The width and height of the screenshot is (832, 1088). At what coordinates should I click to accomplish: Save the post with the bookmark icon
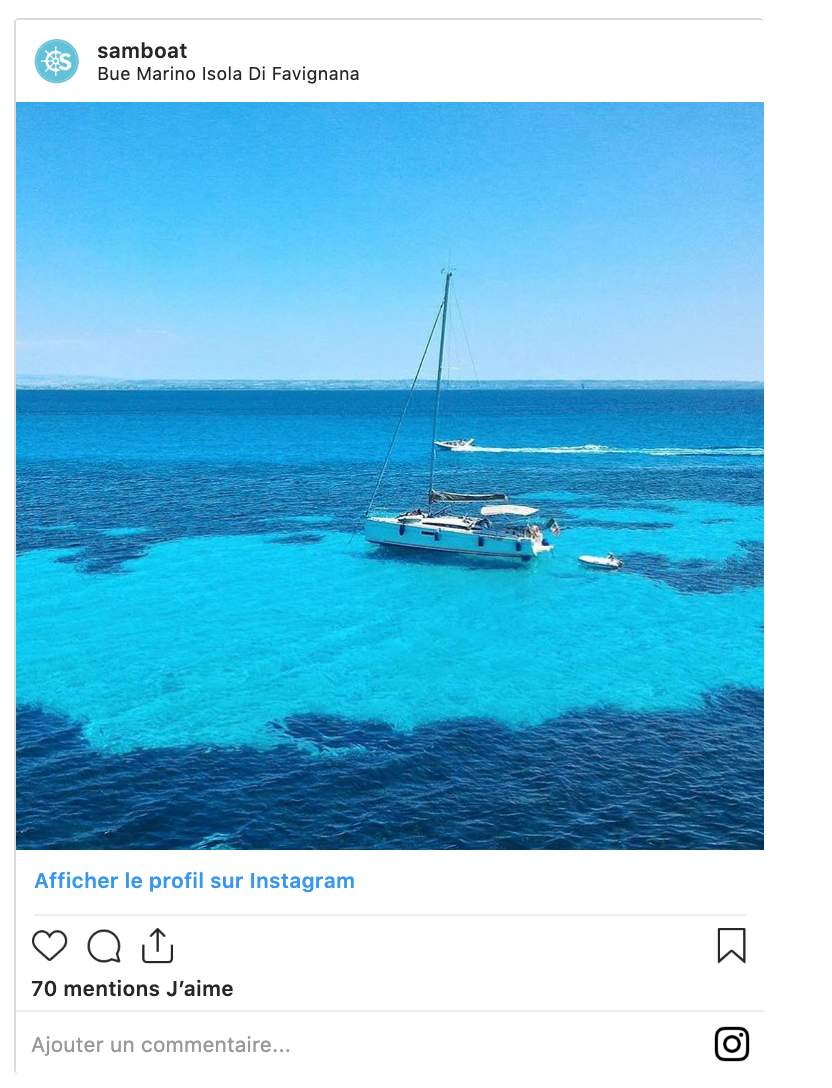click(x=731, y=945)
